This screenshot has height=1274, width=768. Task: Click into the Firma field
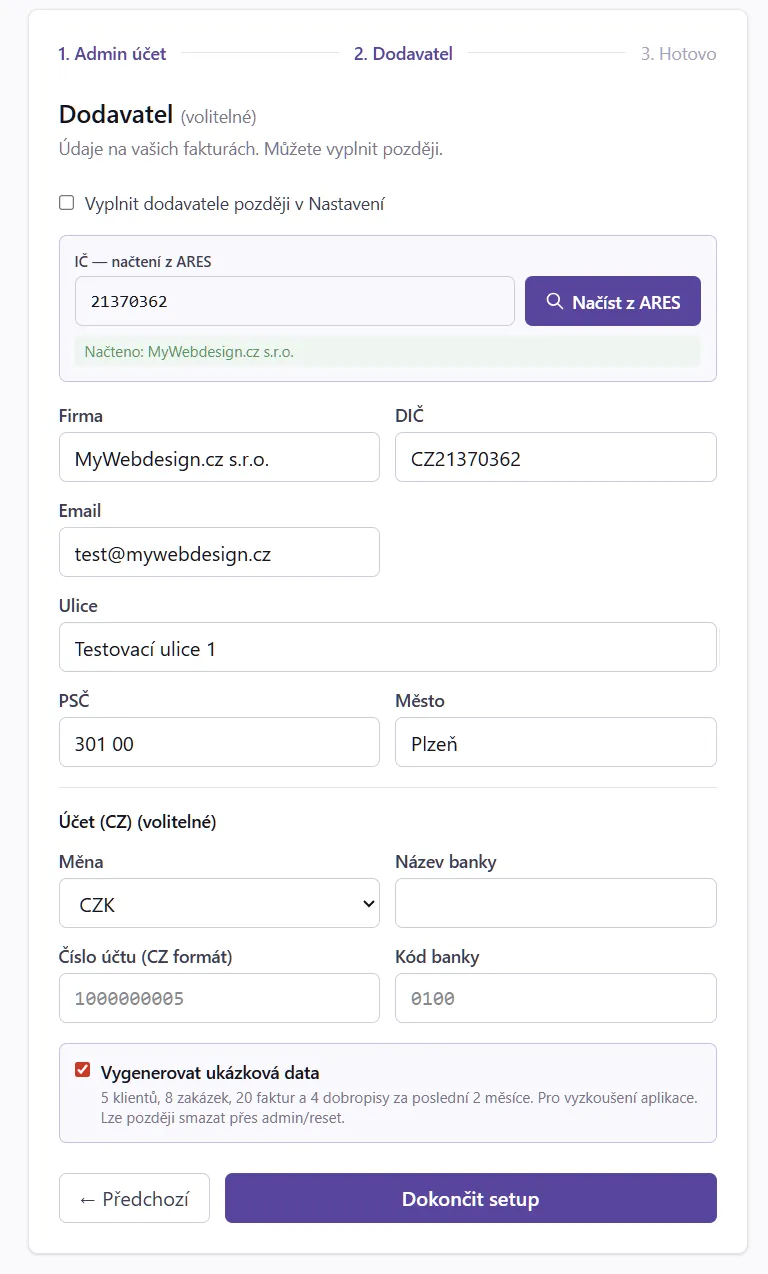tap(219, 458)
